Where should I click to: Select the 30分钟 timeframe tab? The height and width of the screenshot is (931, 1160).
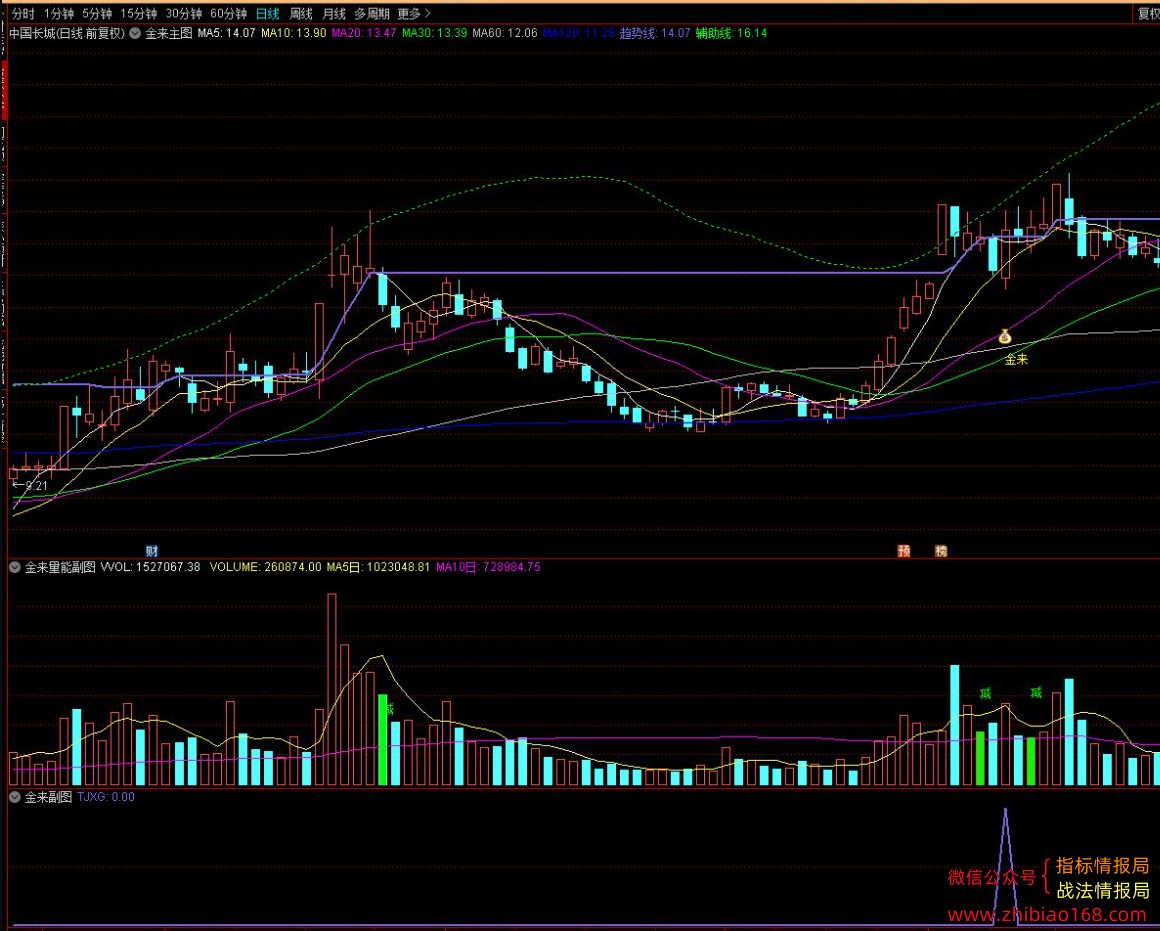(183, 13)
